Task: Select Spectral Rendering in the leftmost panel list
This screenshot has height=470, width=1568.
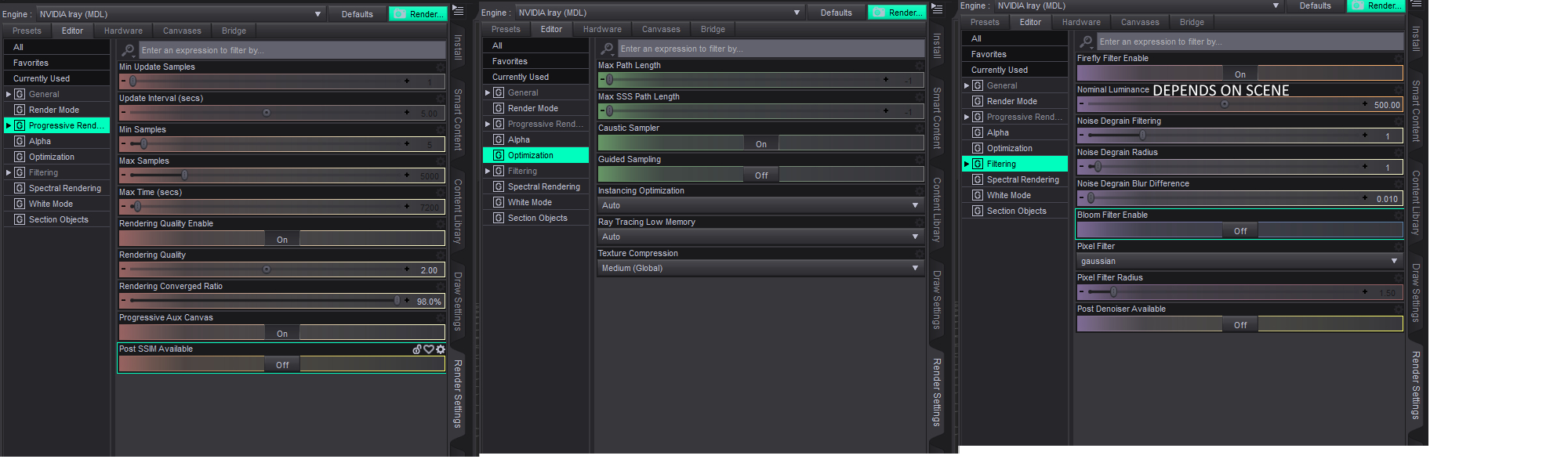Action: tap(64, 188)
